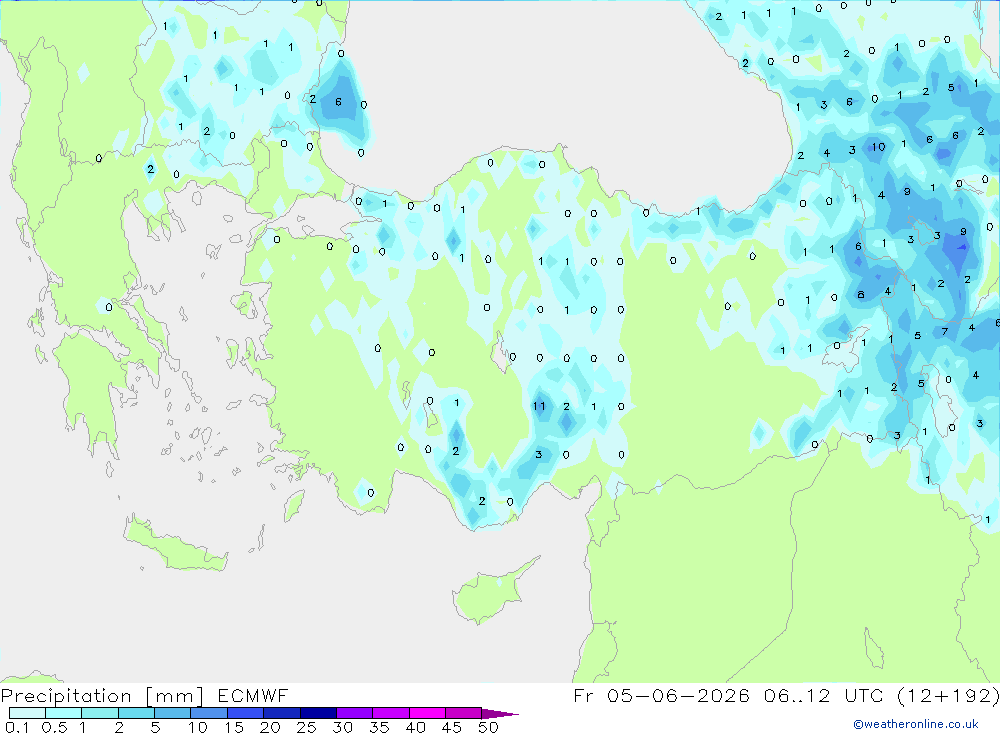Click the date 'Fr 05-06-2026' text
The height and width of the screenshot is (733, 1000).
[661, 695]
